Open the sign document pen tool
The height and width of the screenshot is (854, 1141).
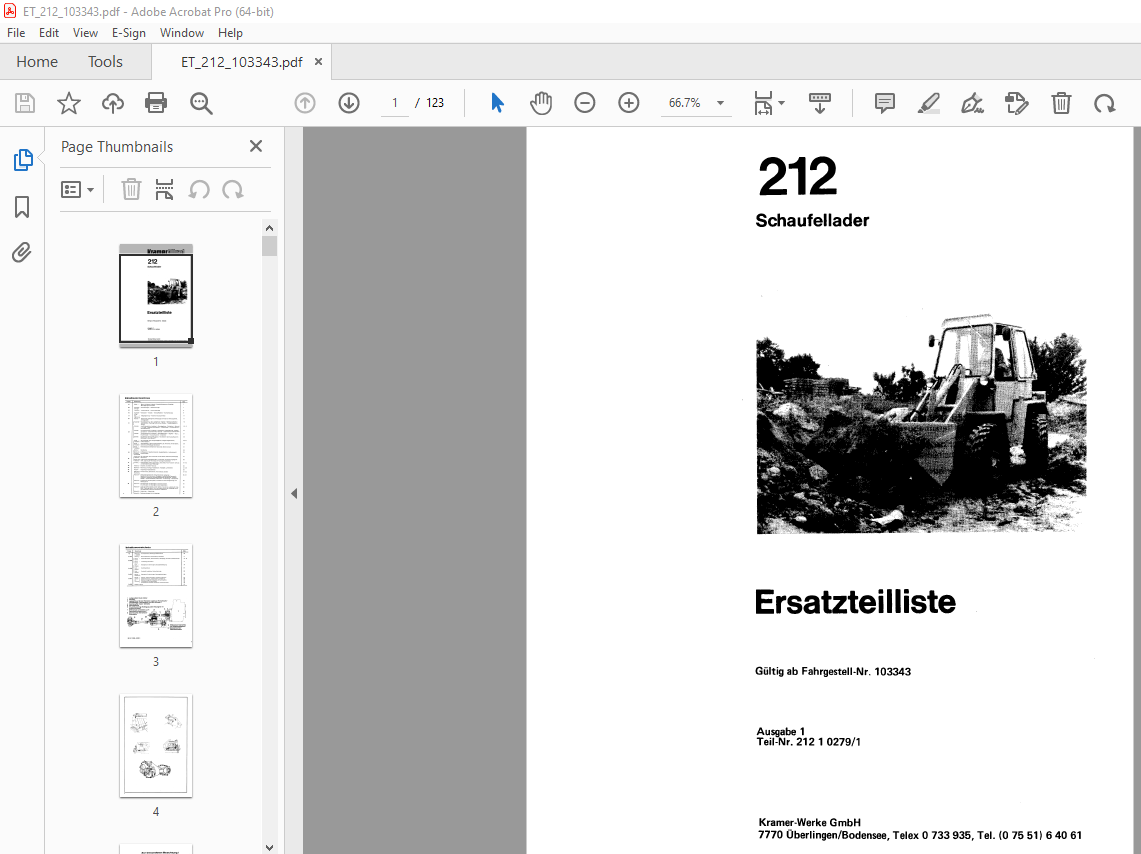click(x=972, y=103)
